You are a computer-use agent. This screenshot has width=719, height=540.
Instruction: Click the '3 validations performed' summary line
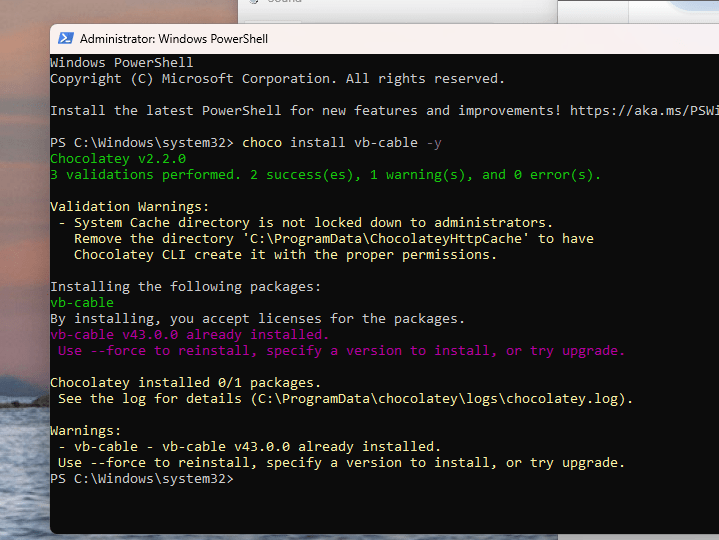pyautogui.click(x=325, y=175)
